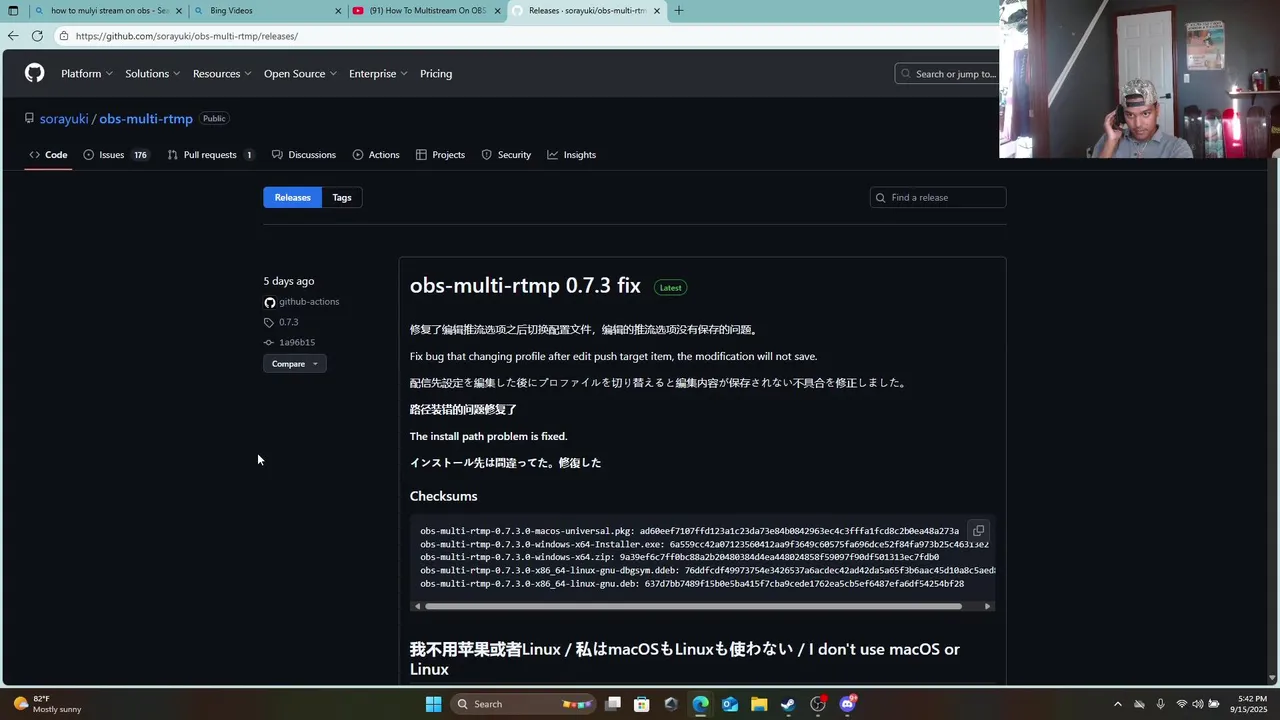Open the obs-multi-rtmp repository link
This screenshot has height=720, width=1280.
pyautogui.click(x=146, y=119)
